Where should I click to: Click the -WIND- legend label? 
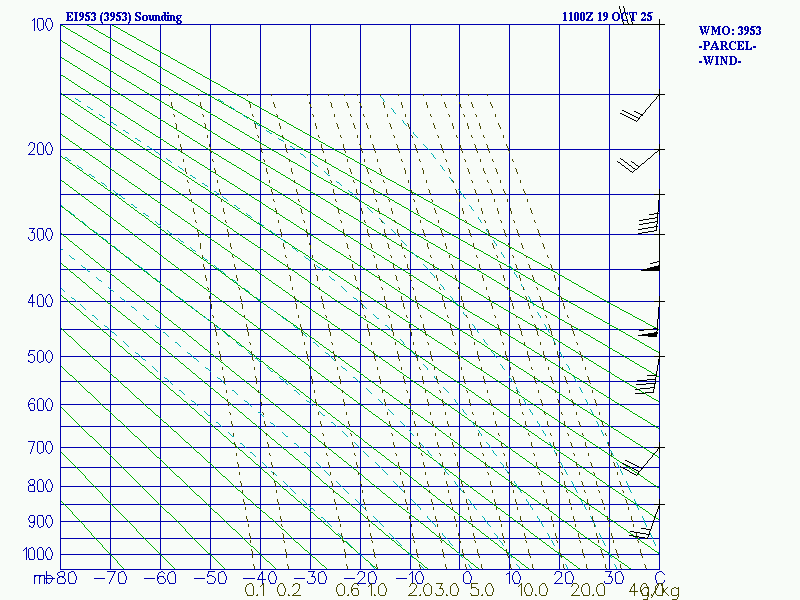720,61
